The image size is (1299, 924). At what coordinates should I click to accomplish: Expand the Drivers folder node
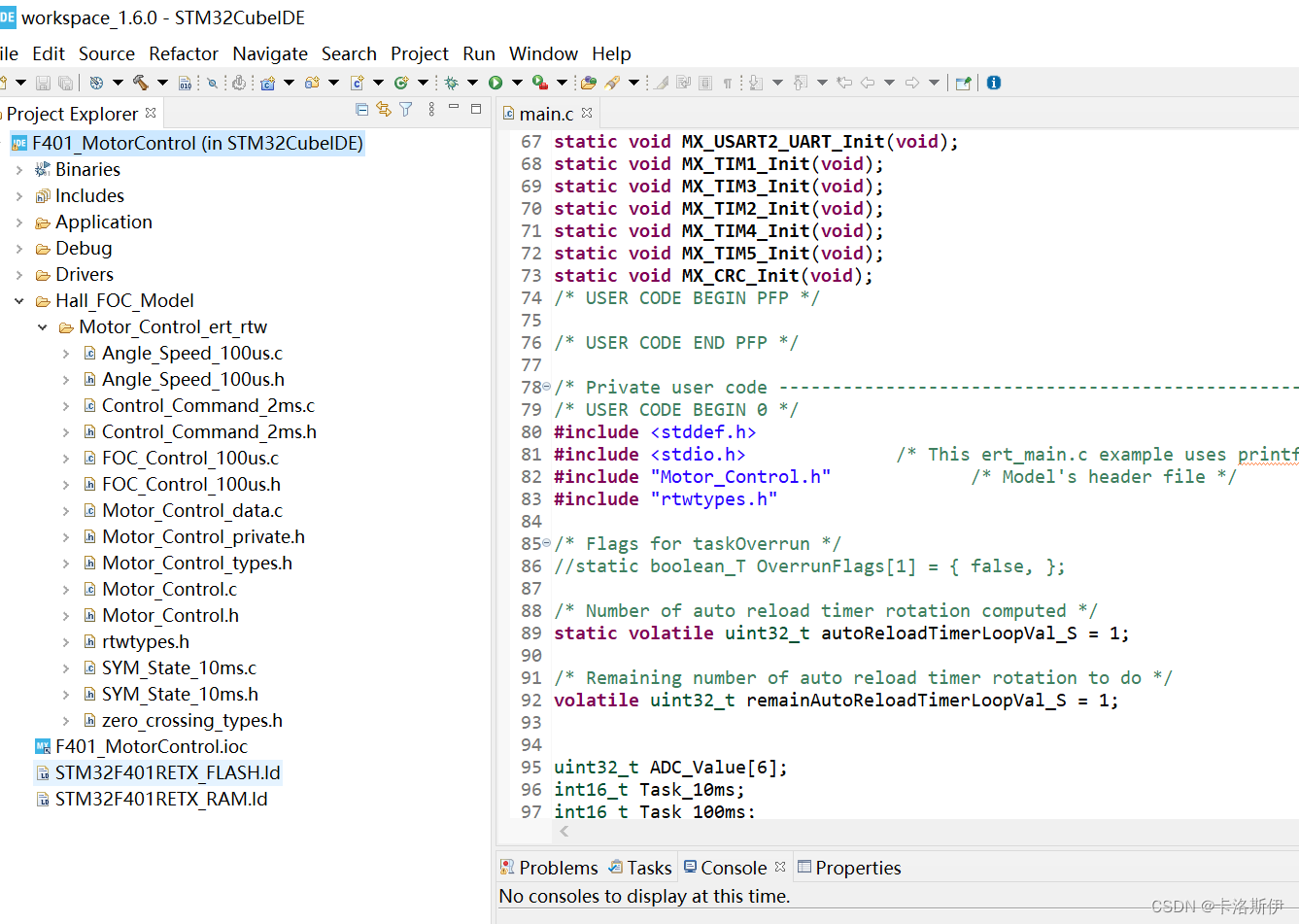pos(19,275)
